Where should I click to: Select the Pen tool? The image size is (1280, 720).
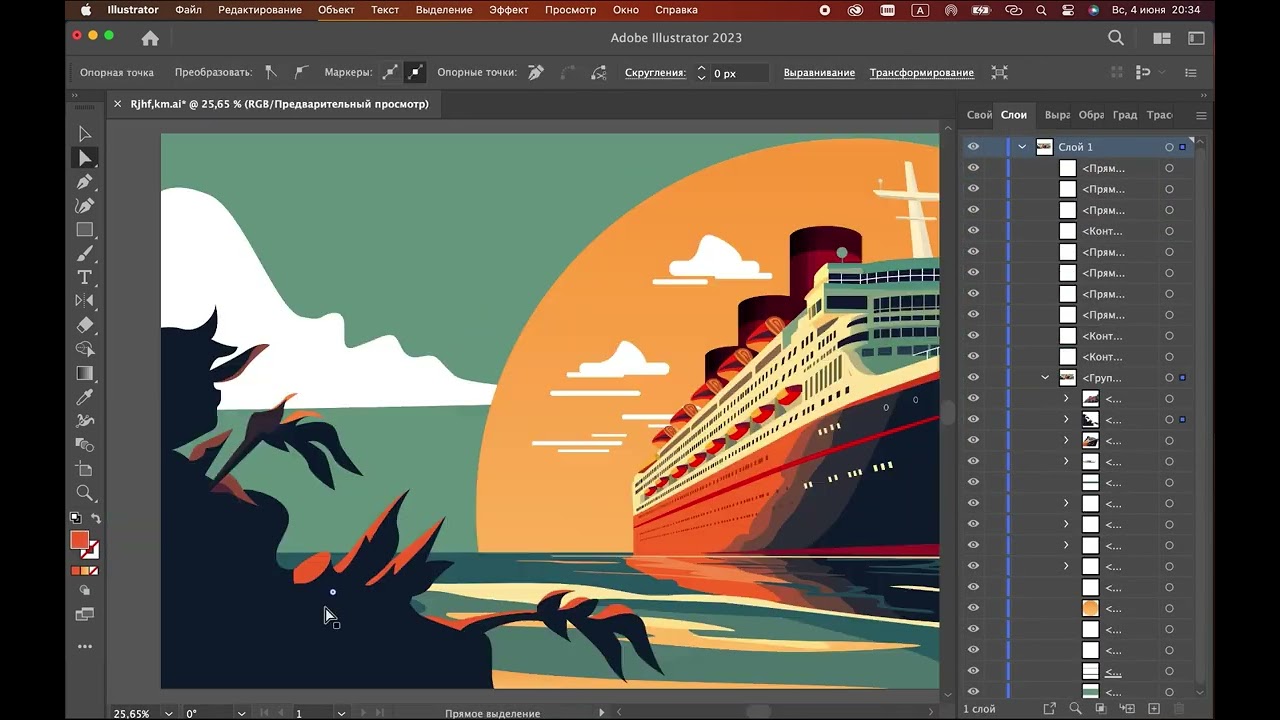(x=85, y=182)
